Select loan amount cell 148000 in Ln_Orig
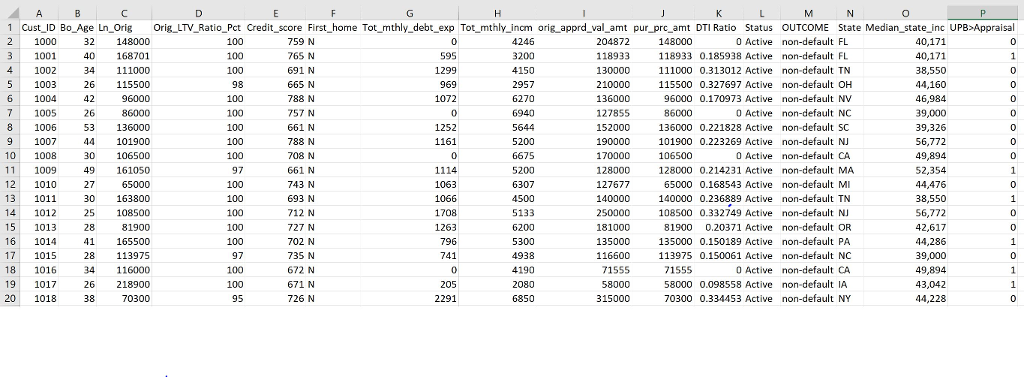 125,42
